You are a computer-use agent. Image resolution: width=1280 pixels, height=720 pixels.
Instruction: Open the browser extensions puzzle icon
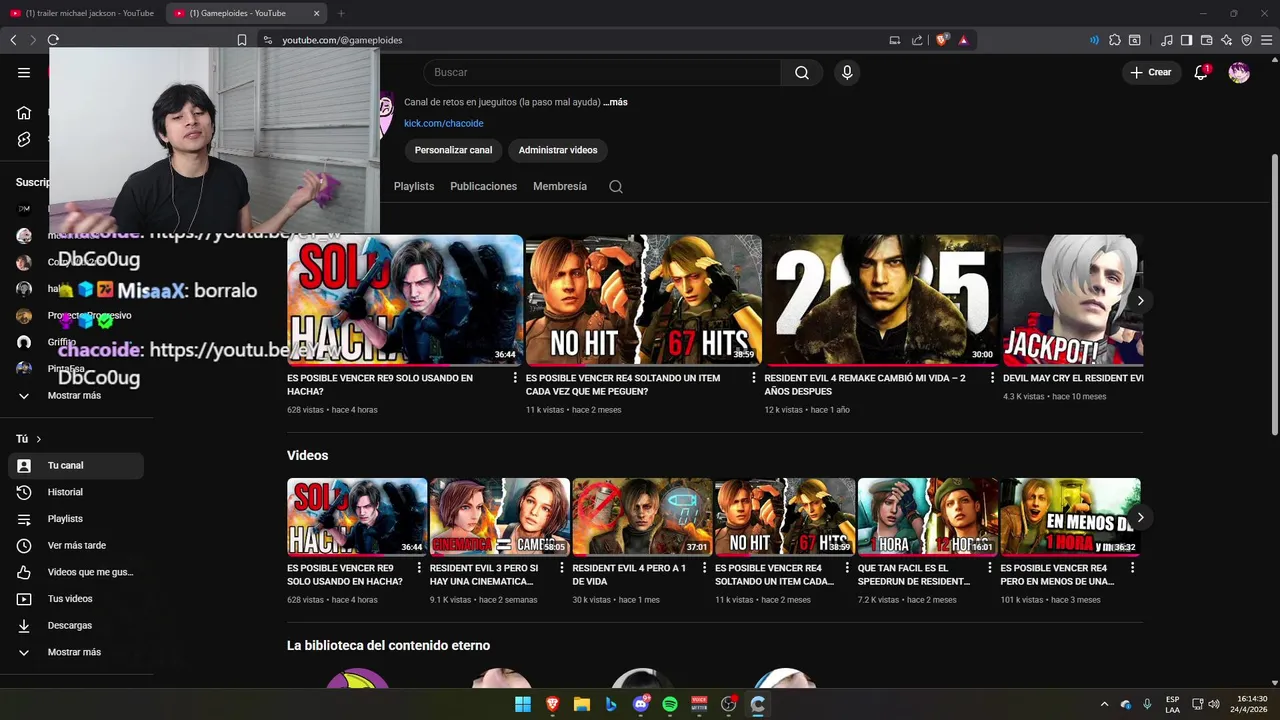(x=1115, y=40)
